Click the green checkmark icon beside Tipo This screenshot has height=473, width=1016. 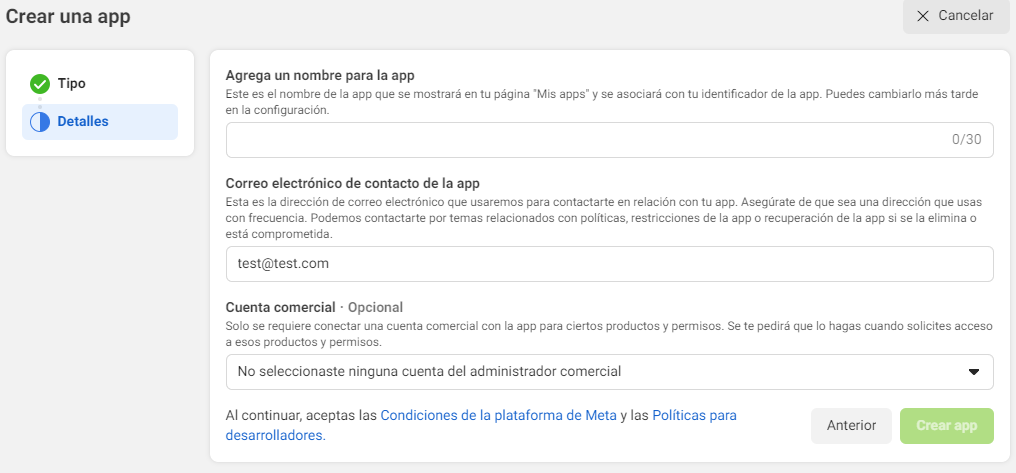point(40,84)
